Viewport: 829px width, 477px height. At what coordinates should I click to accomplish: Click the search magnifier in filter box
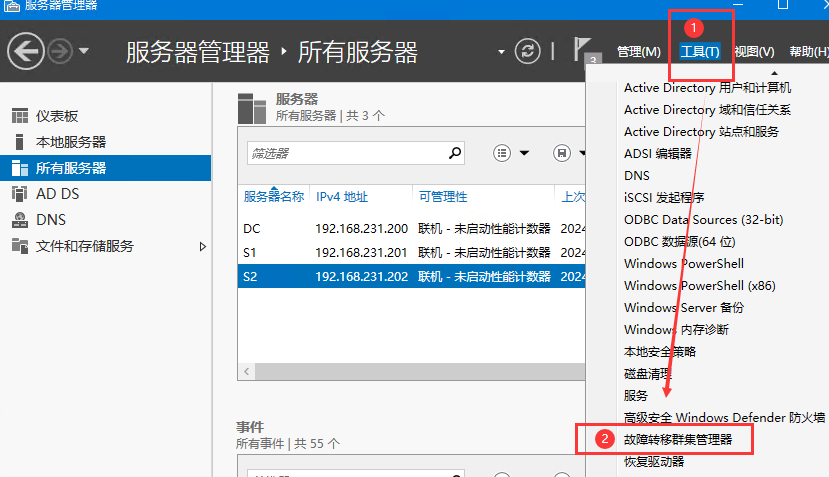tap(455, 153)
